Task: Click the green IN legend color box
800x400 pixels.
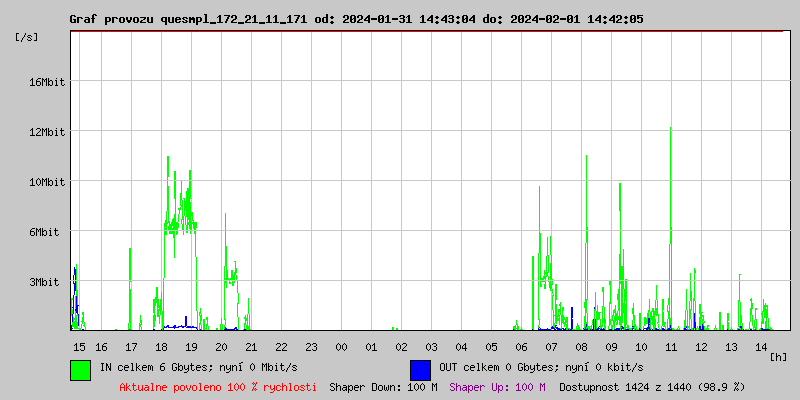Action: coord(80,369)
